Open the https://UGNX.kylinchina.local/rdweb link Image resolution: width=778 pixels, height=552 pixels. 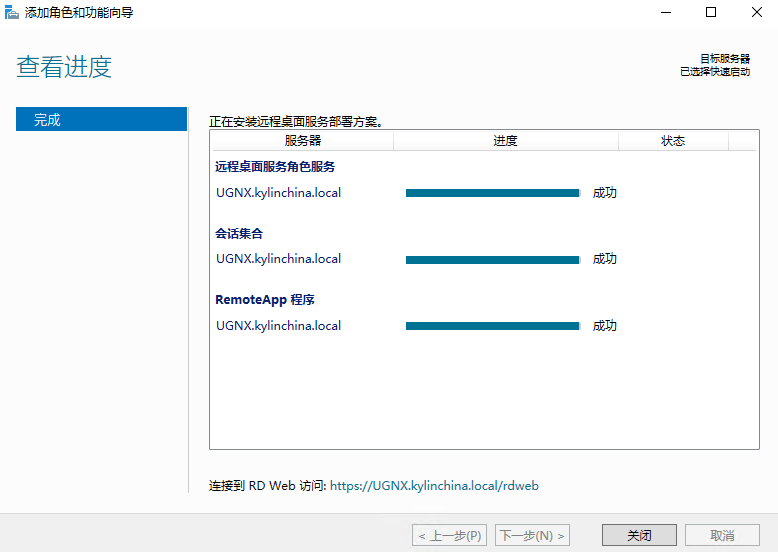pos(434,486)
